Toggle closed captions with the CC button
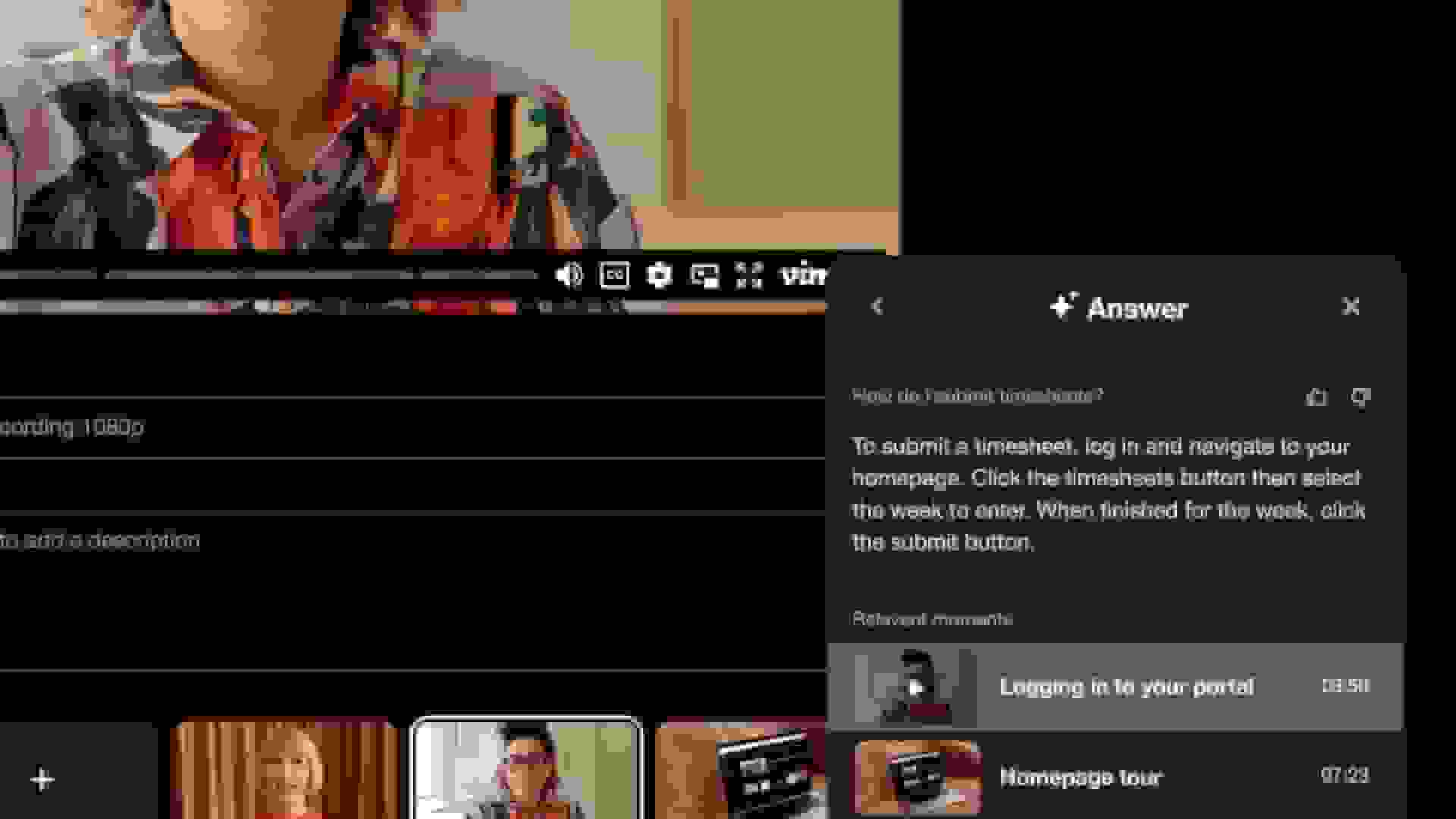Image resolution: width=1456 pixels, height=819 pixels. click(x=613, y=275)
